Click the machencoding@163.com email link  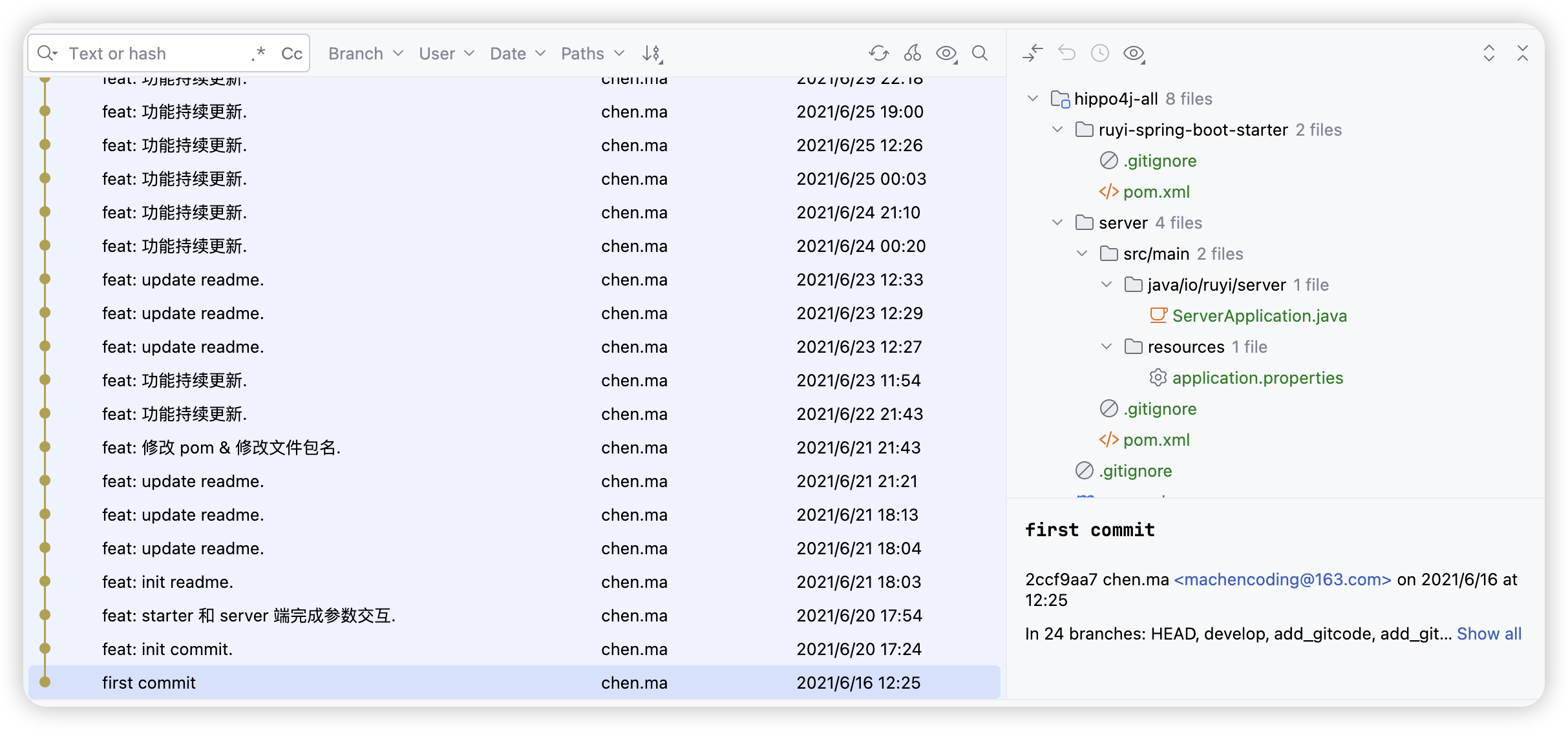point(1282,579)
